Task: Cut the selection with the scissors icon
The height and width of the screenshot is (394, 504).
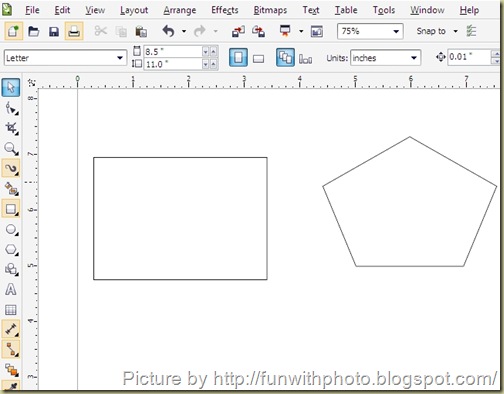Action: 101,31
